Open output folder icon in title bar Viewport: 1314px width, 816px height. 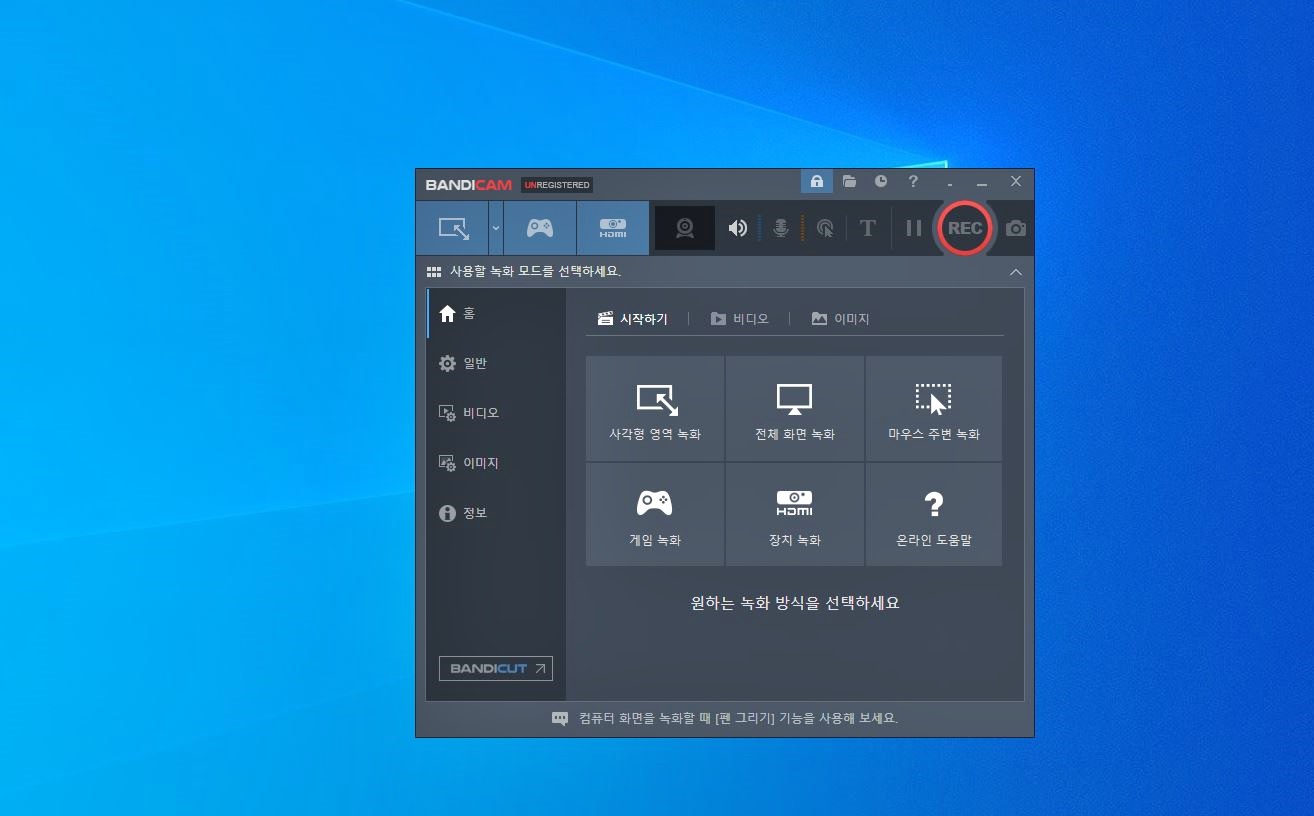click(x=849, y=181)
